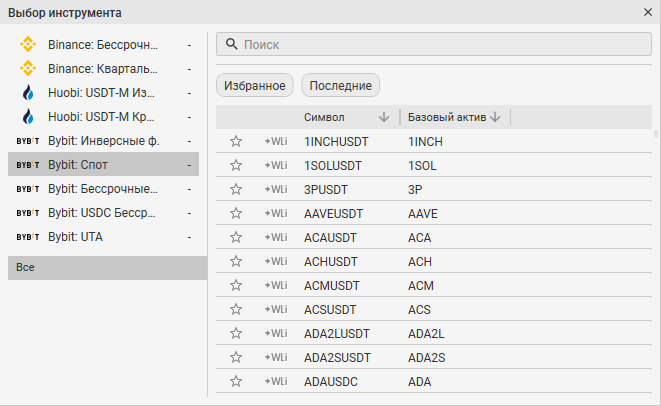Image resolution: width=661 pixels, height=406 pixels.
Task: Select the ADAUSDC symbol
Action: 331,382
